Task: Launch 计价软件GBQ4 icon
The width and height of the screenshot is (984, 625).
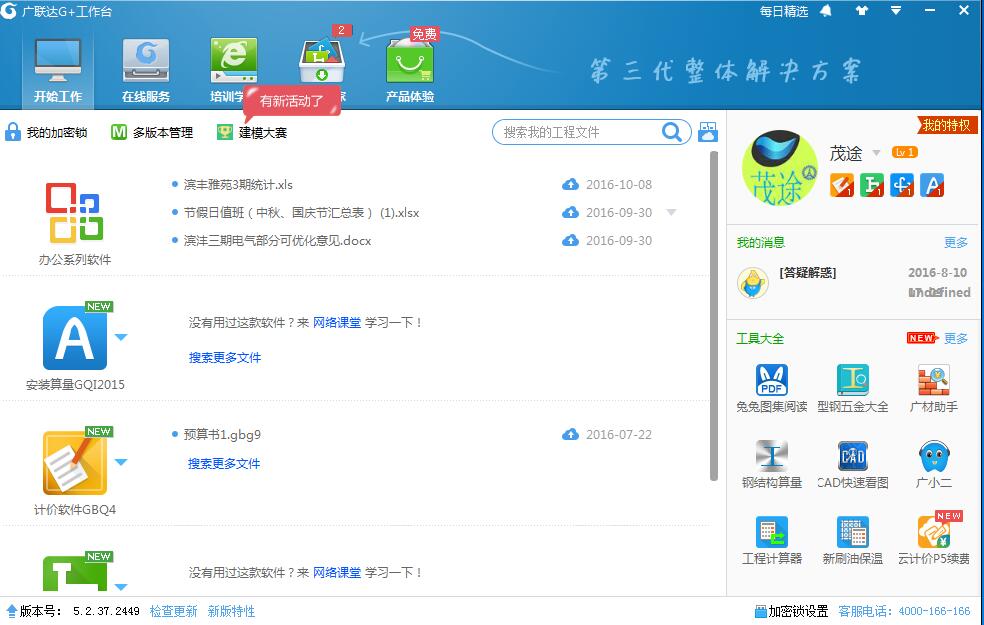Action: [75, 463]
